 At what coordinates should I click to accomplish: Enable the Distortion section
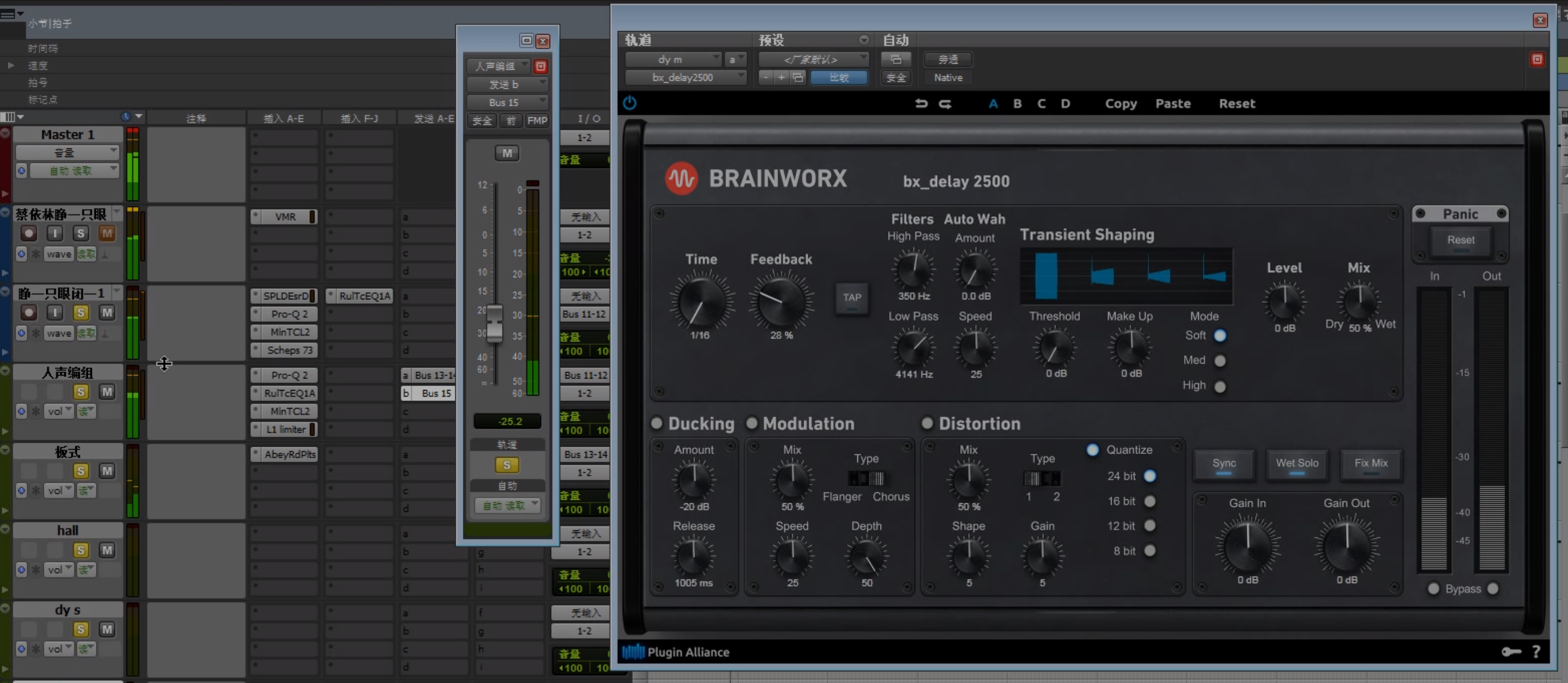click(x=928, y=423)
